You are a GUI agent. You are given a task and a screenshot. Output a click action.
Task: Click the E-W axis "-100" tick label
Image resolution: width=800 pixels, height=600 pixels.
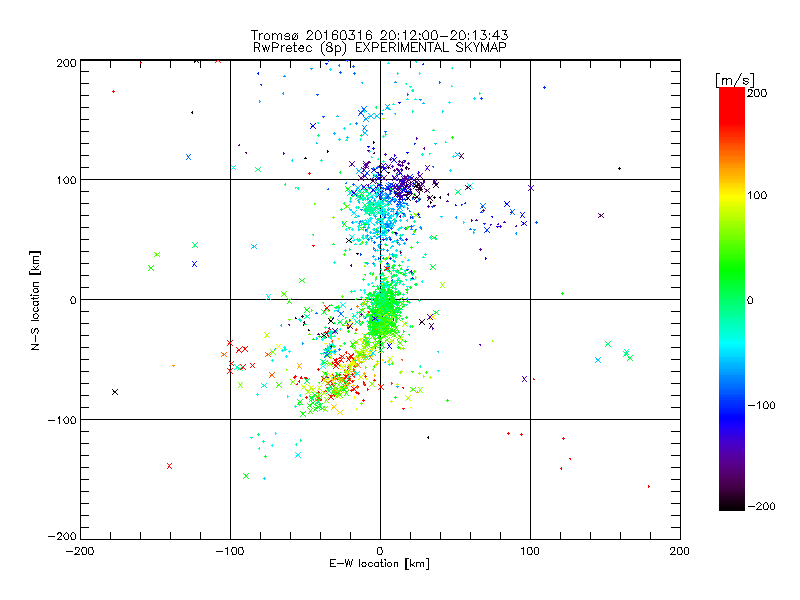tap(230, 551)
